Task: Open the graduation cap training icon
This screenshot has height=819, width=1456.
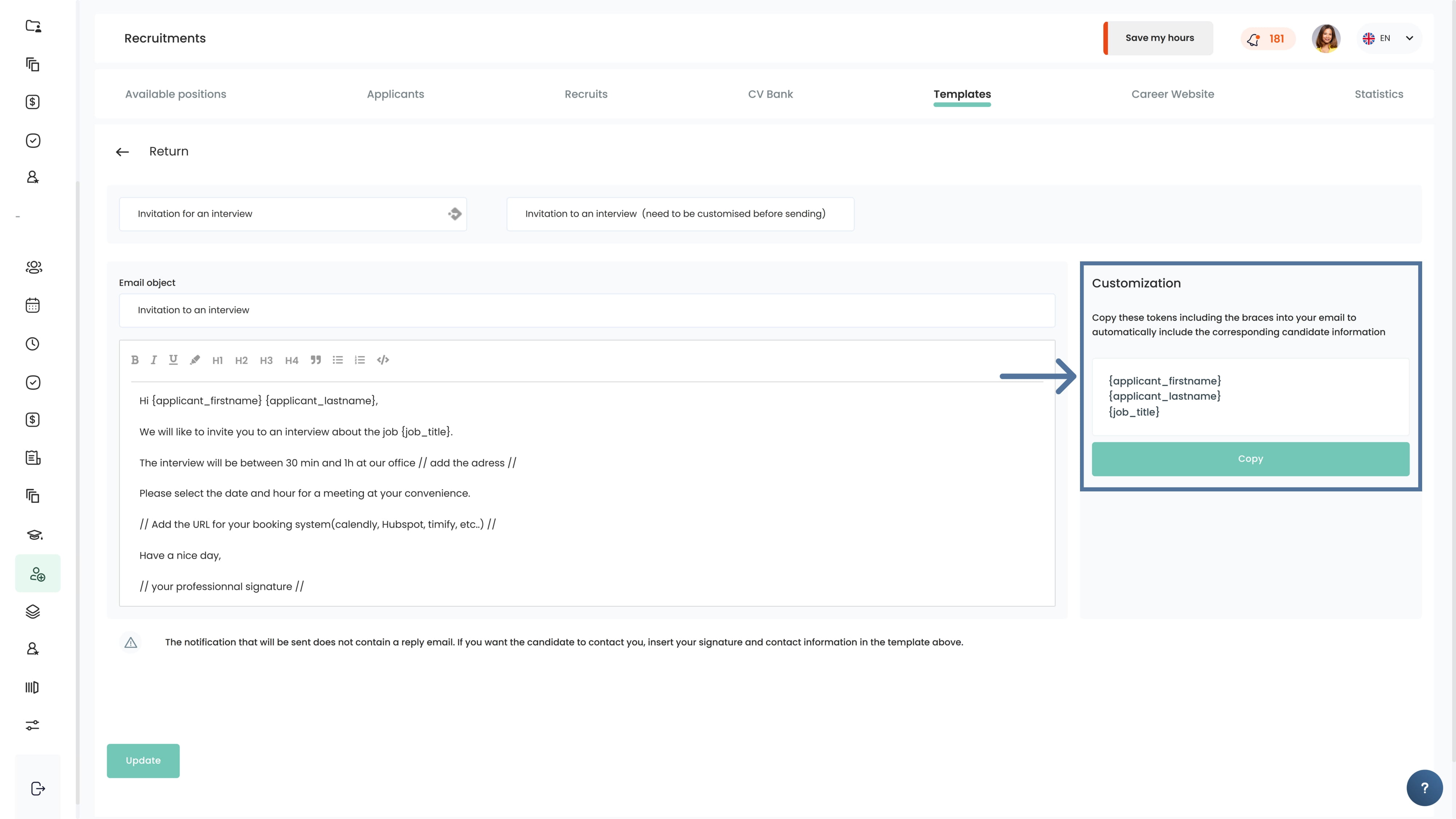Action: coord(35,535)
